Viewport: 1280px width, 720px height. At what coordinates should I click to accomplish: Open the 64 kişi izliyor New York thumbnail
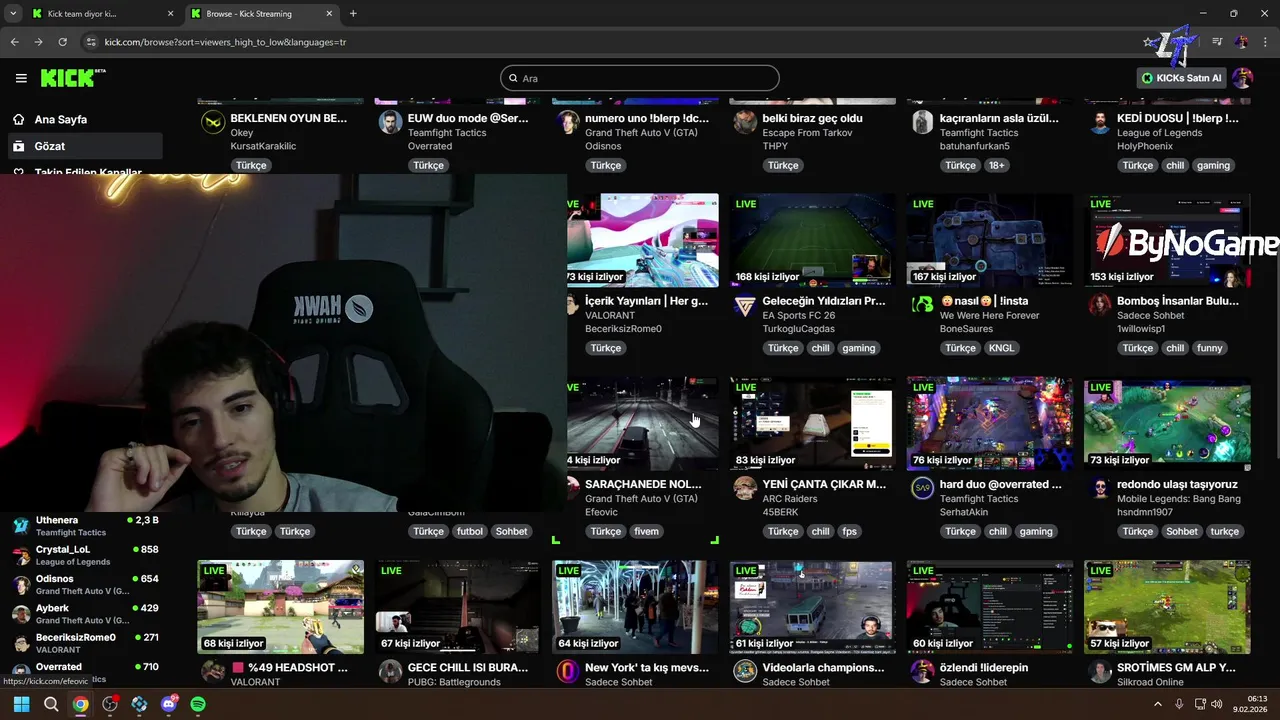pyautogui.click(x=635, y=607)
